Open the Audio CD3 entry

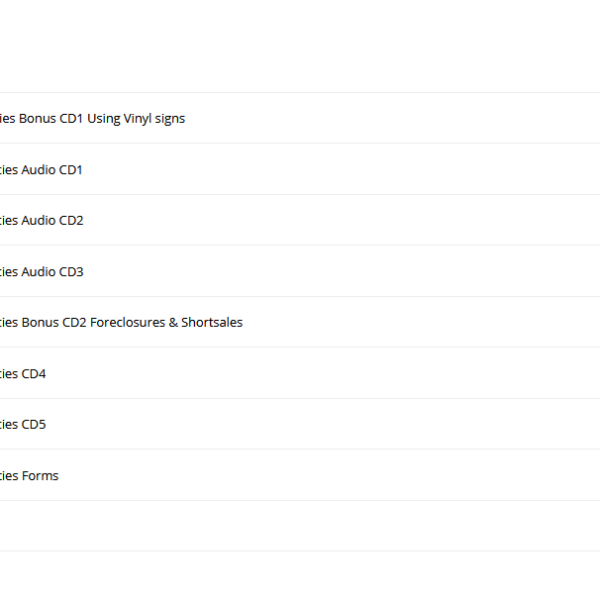41,272
